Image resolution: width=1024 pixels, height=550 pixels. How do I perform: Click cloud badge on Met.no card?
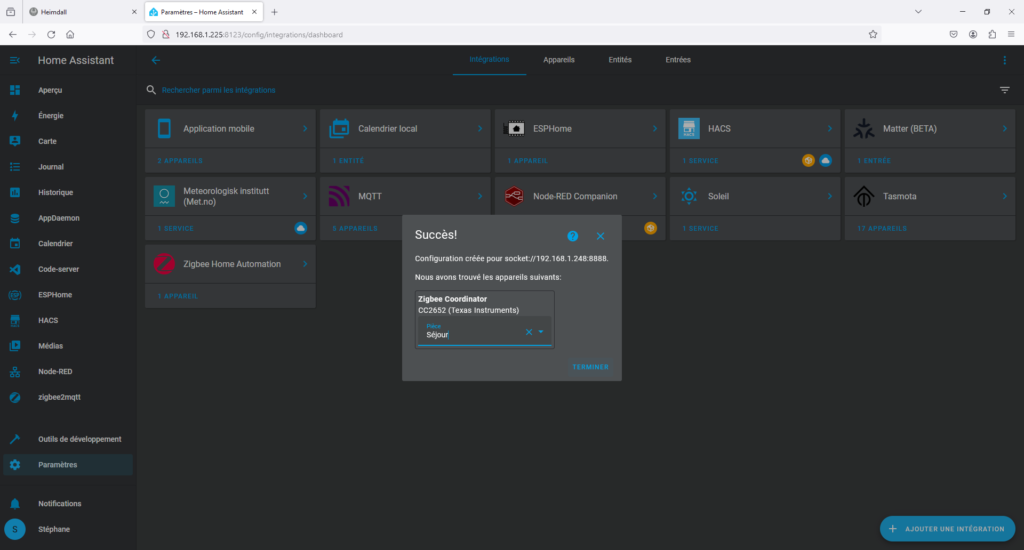300,228
